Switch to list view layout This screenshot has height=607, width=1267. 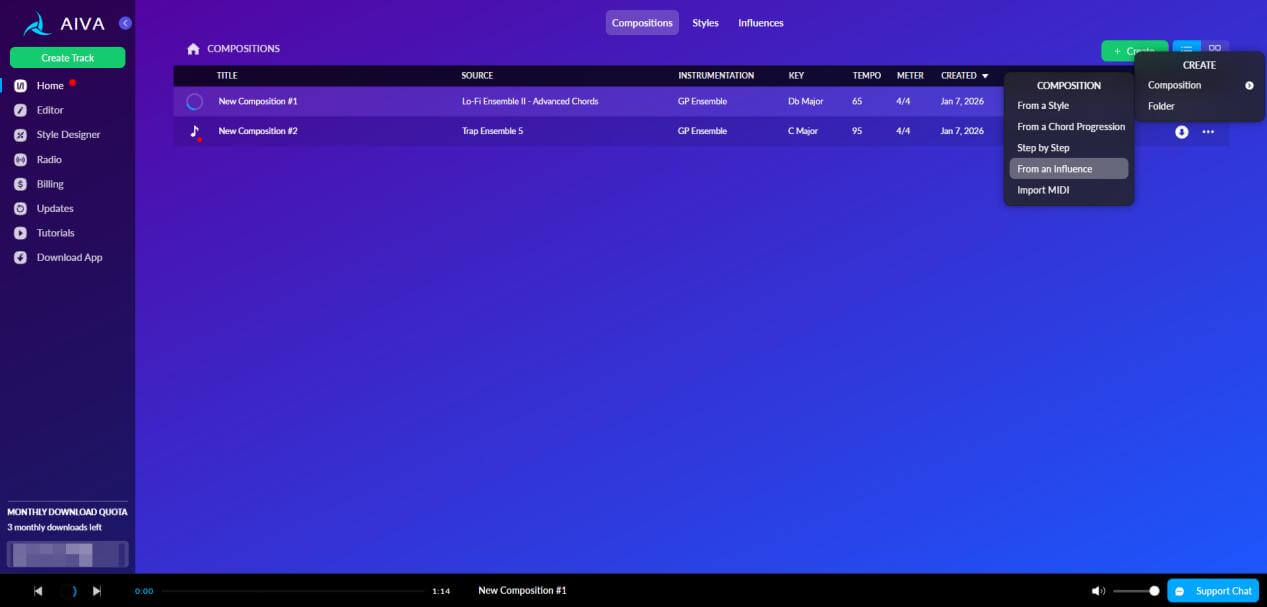tap(1187, 48)
